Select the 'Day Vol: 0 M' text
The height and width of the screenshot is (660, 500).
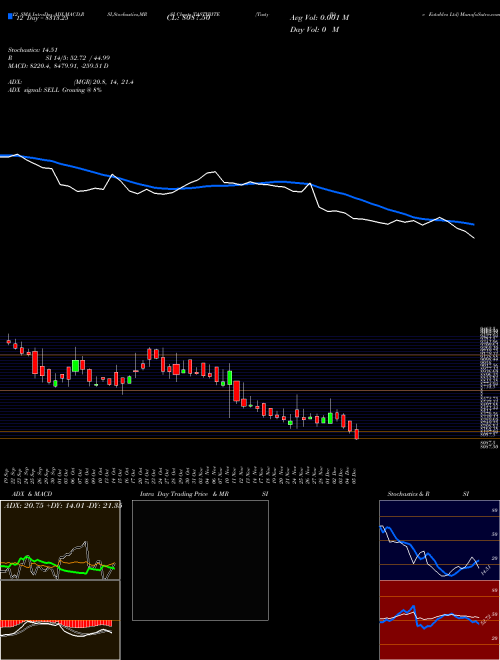pos(314,30)
